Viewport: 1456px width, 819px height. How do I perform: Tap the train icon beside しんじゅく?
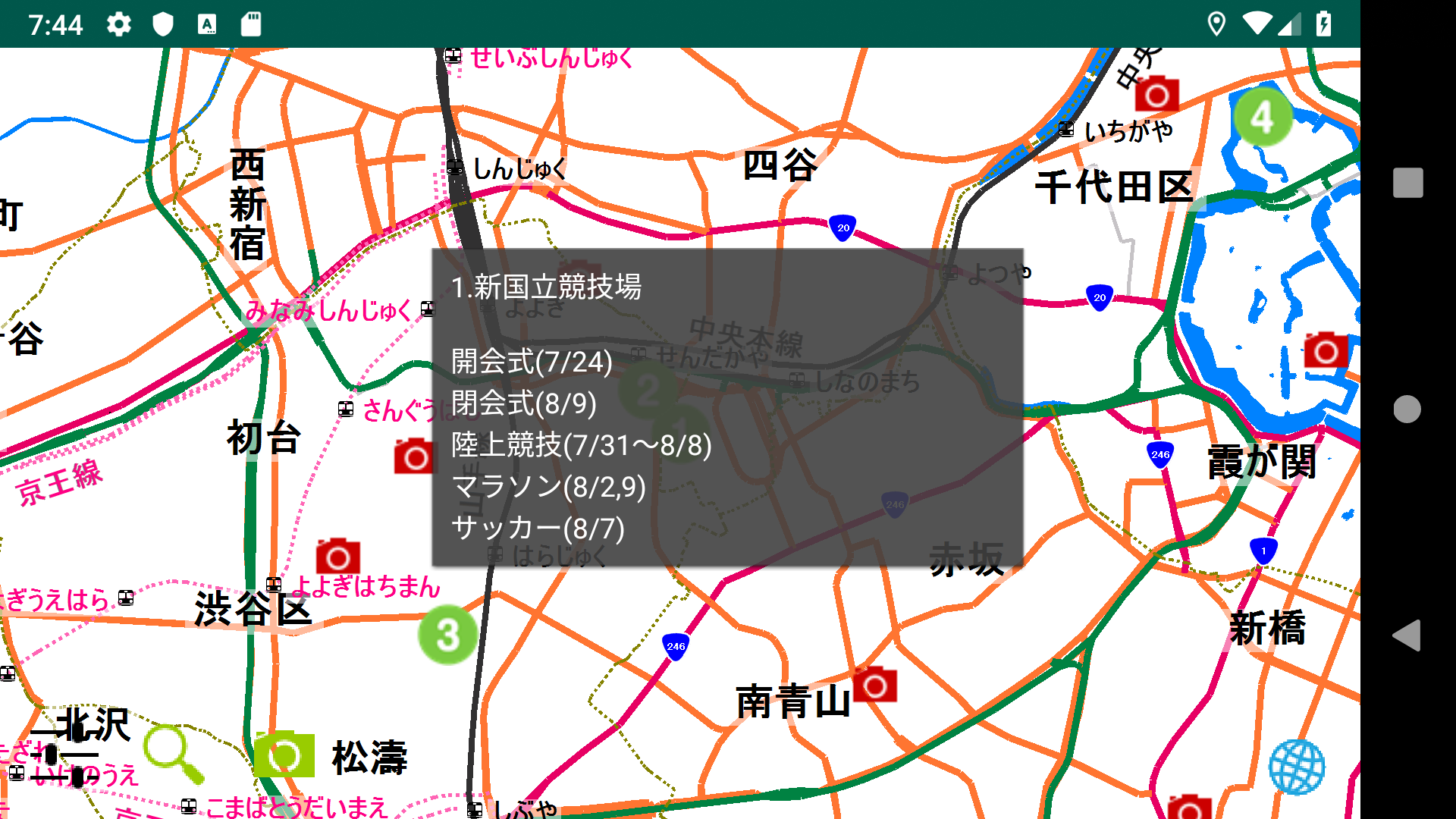point(455,168)
